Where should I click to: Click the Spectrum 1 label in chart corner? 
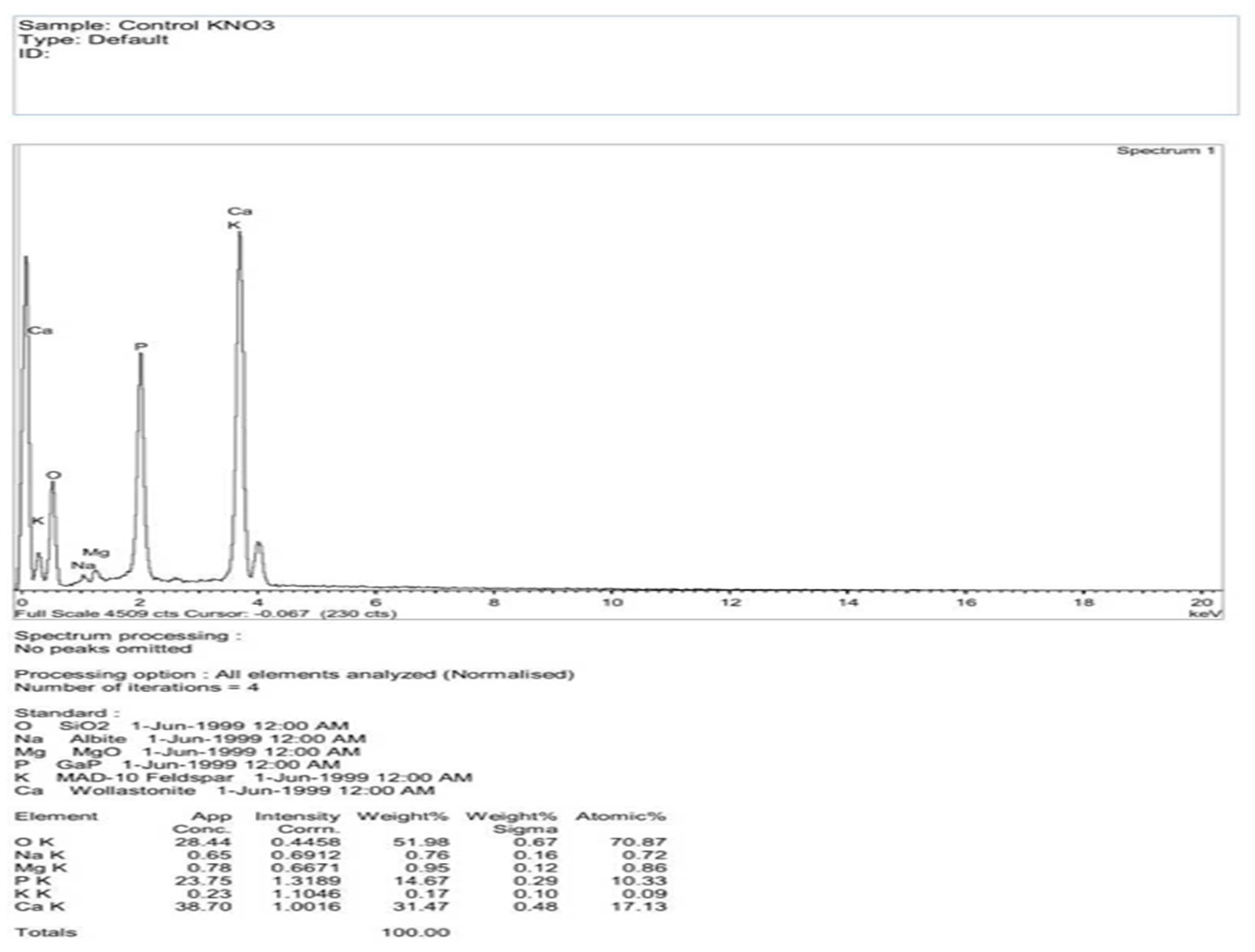tap(1165, 151)
